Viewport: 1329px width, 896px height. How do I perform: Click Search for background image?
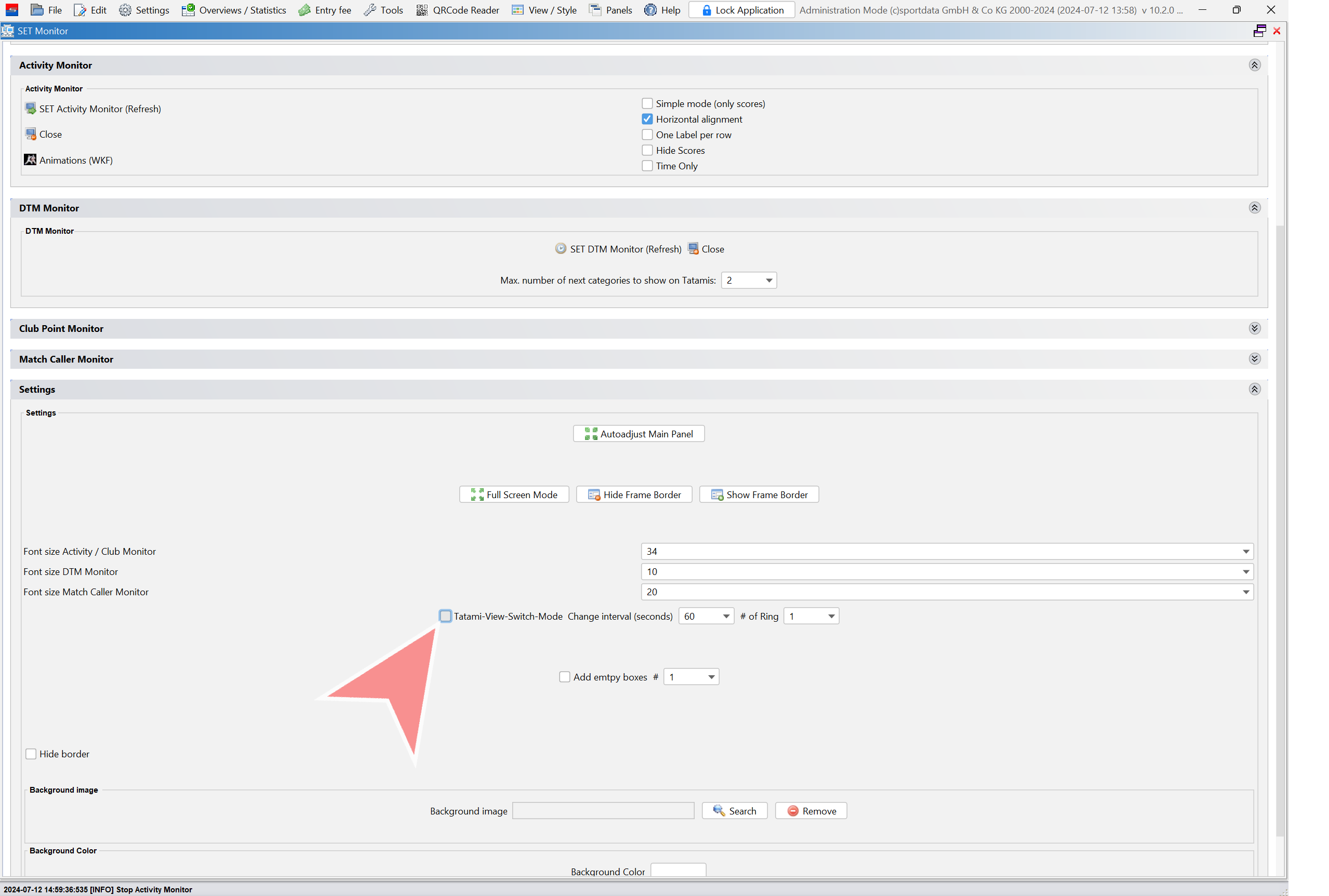point(735,811)
